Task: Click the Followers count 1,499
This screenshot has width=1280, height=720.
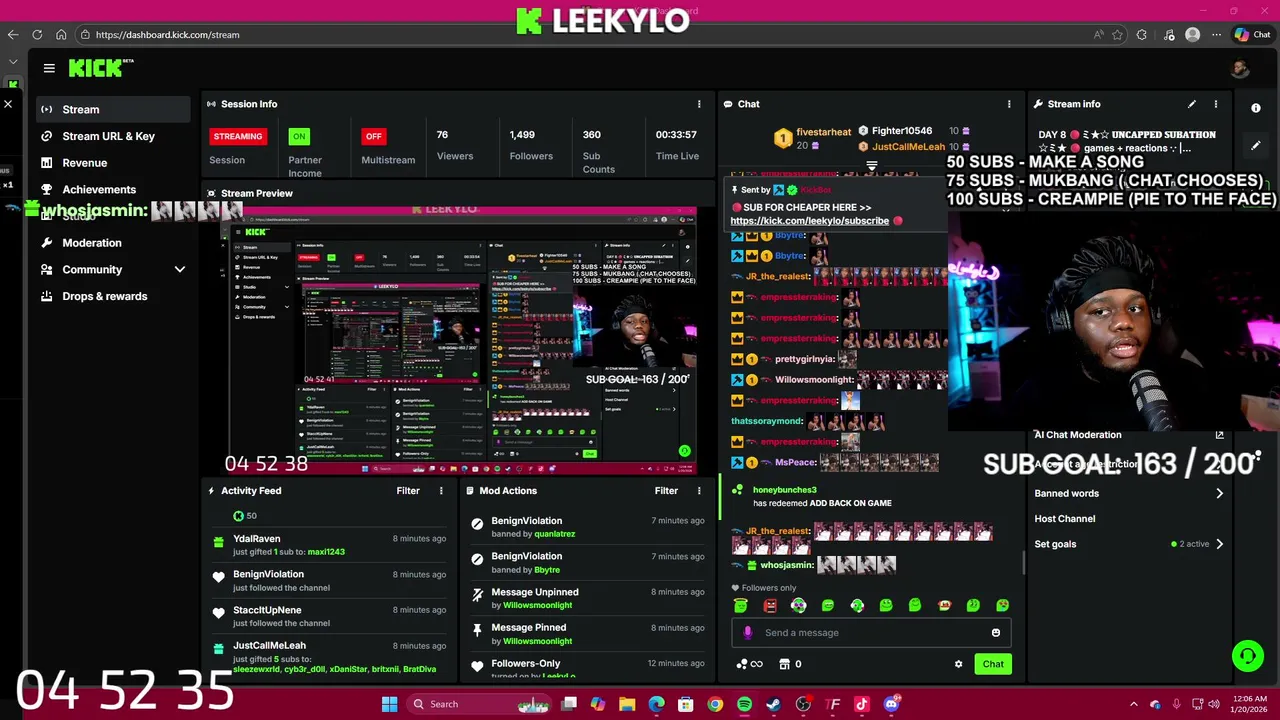Action: tap(522, 135)
